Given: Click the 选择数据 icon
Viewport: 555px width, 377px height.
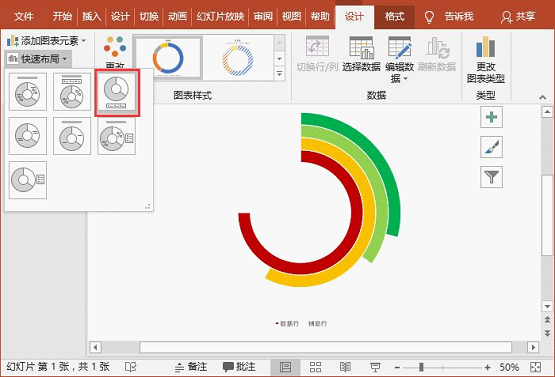Looking at the screenshot, I should [x=361, y=47].
